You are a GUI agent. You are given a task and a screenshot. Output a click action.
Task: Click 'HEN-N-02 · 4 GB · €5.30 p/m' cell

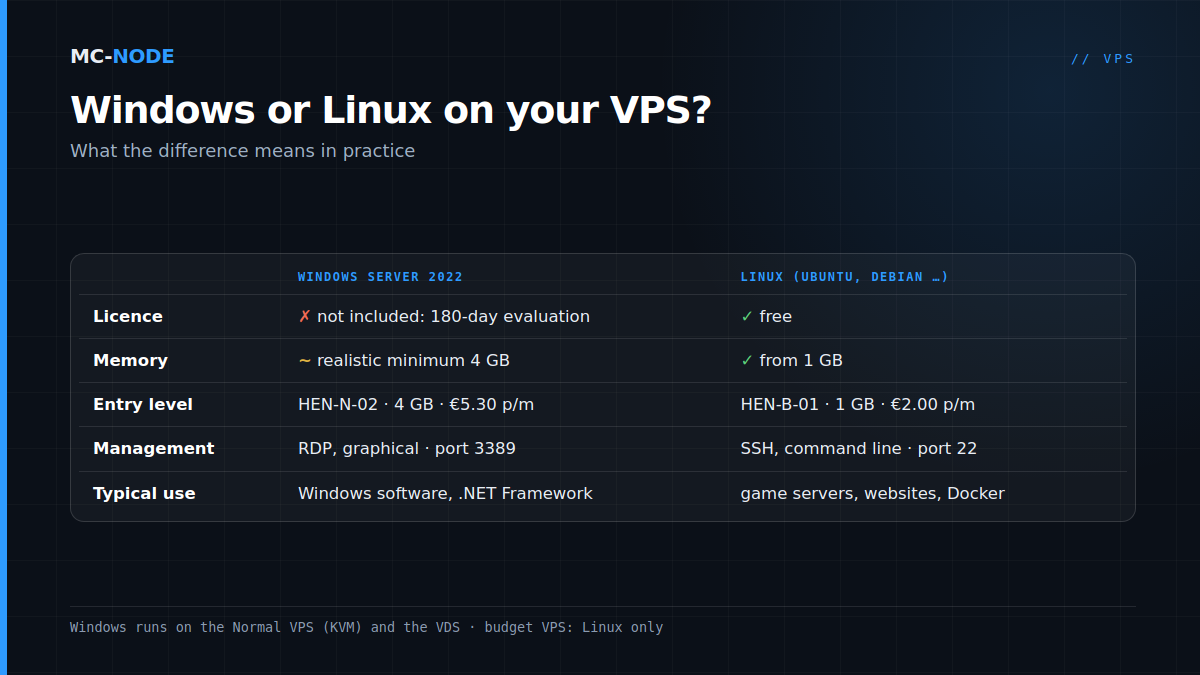click(416, 404)
